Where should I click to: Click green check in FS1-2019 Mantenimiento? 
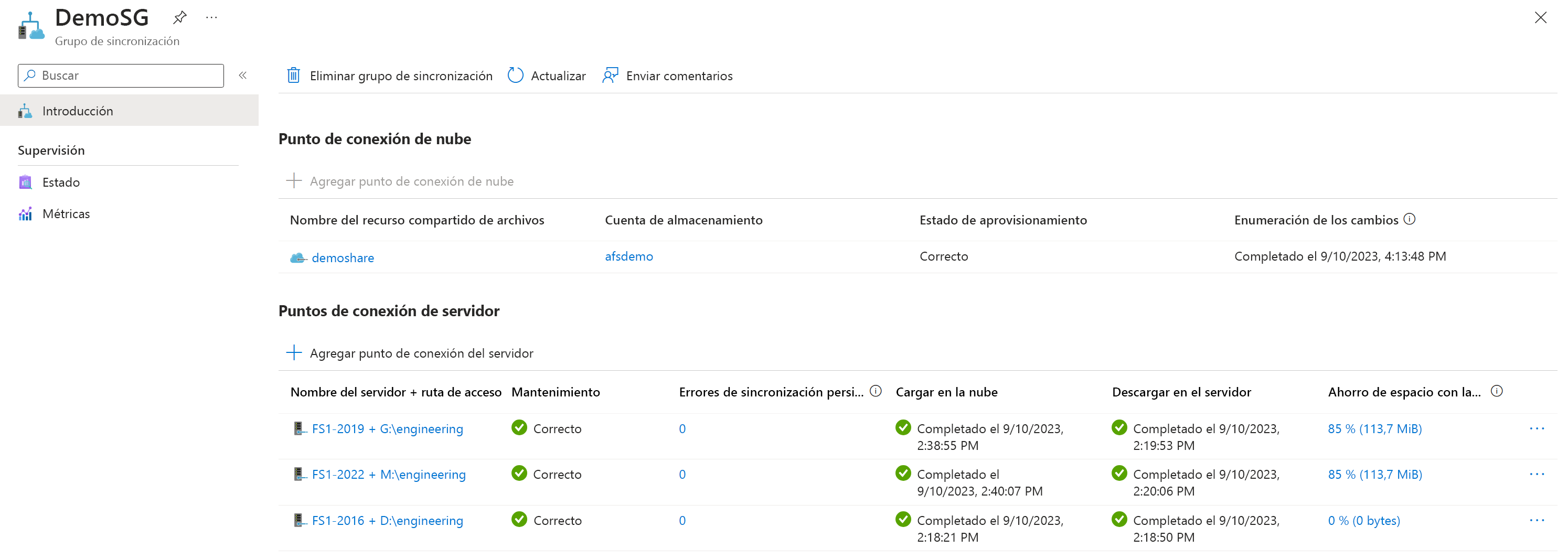[519, 427]
